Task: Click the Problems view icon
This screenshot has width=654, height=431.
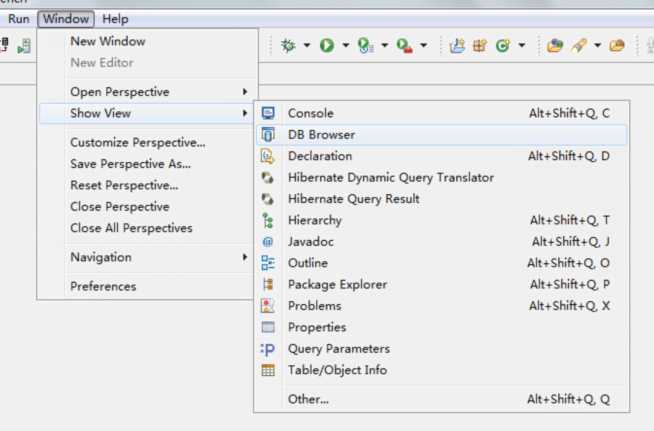Action: tap(268, 305)
